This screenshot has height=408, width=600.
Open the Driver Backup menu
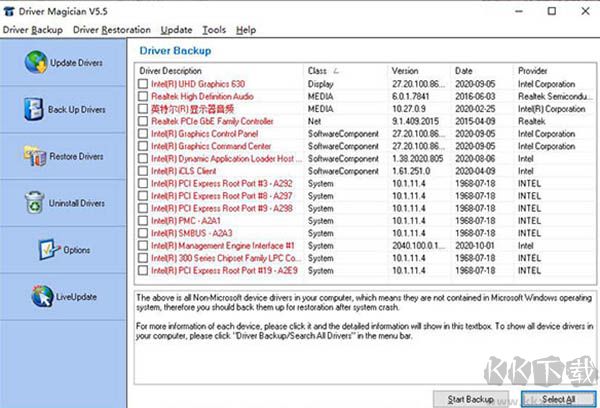coord(33,30)
